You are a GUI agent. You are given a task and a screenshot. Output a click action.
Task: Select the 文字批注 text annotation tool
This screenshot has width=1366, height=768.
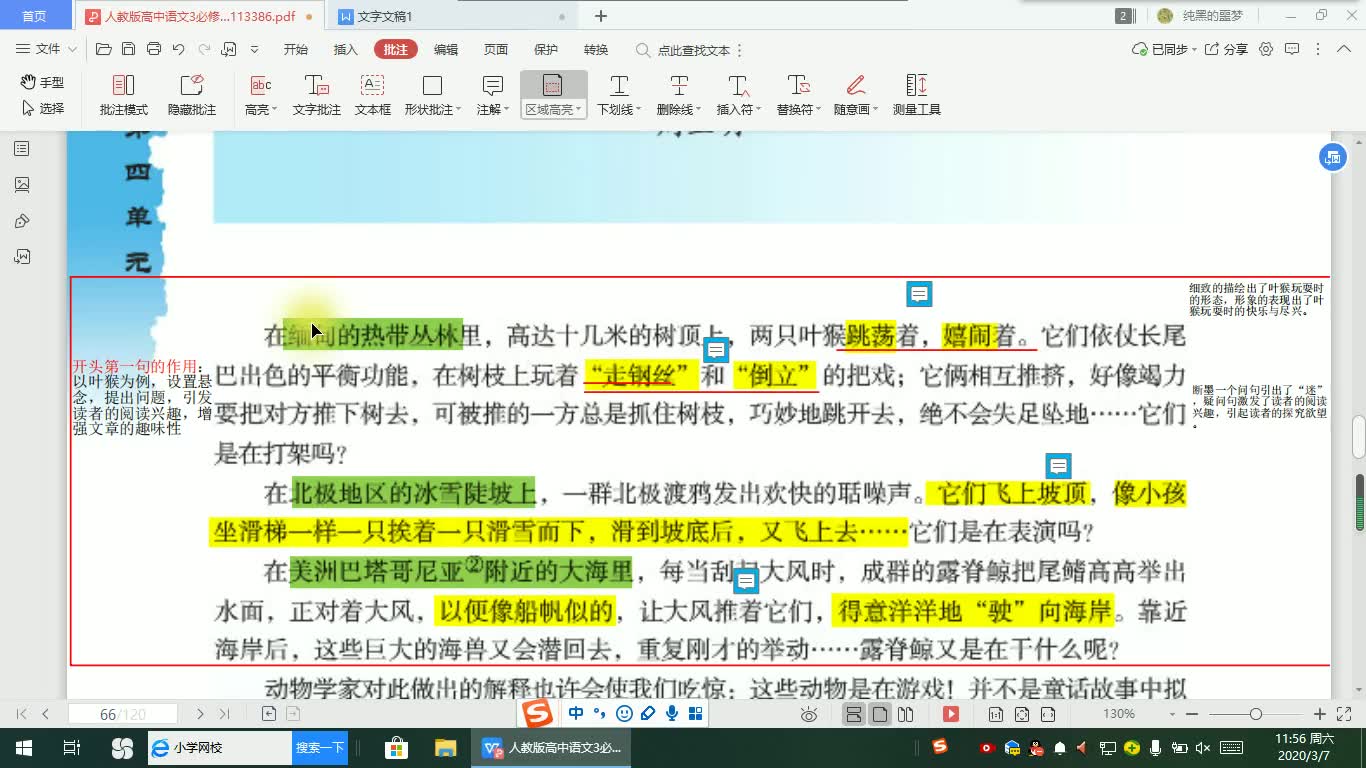tap(317, 95)
